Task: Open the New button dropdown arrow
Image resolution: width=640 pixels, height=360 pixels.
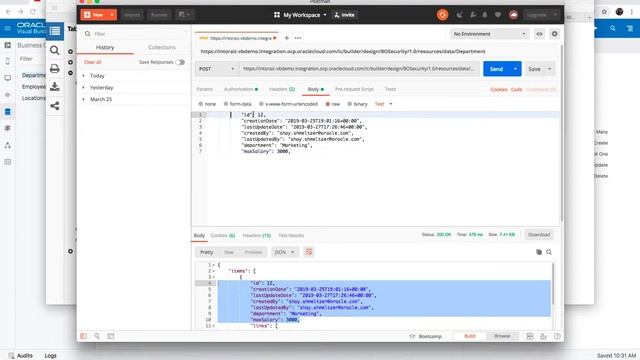Action: point(111,15)
